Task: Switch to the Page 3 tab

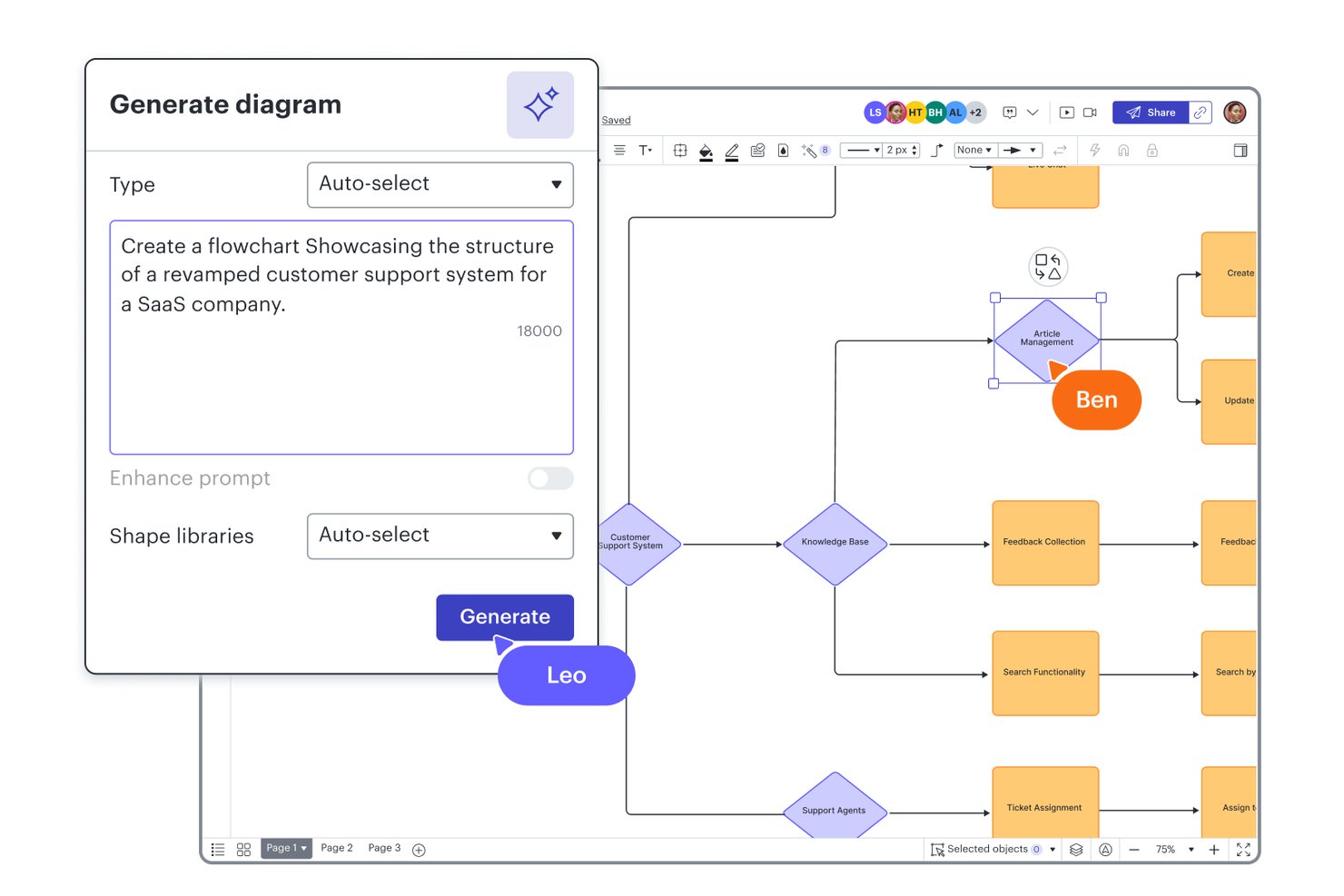Action: pos(384,848)
